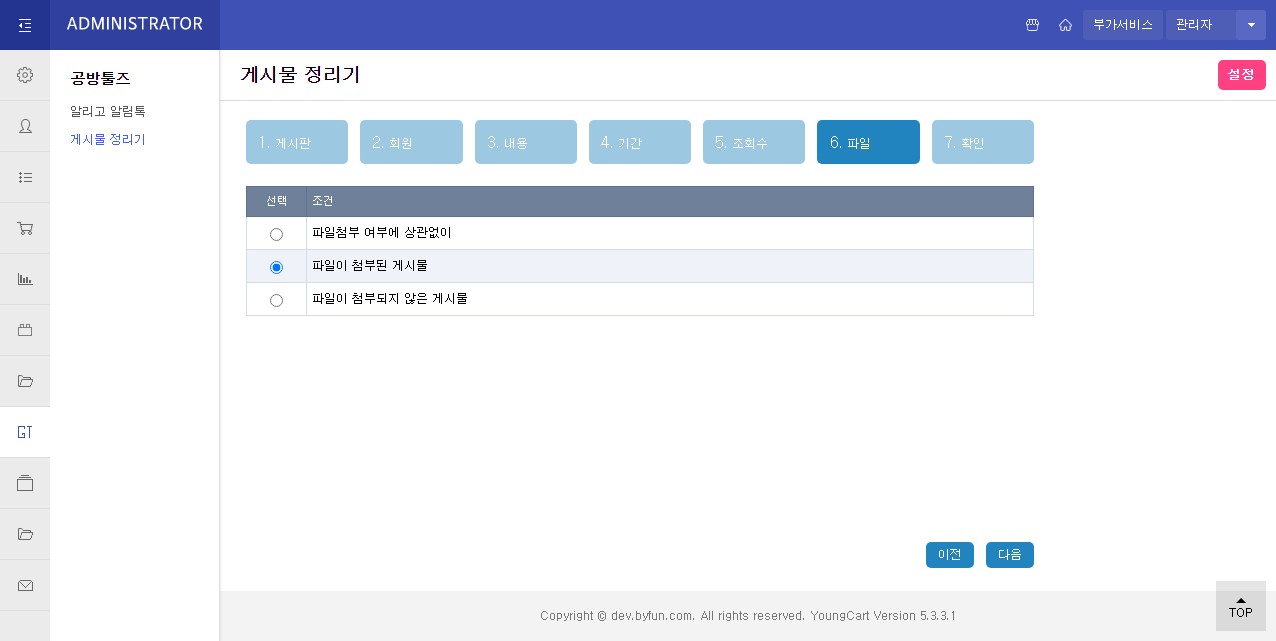Click the red 설정 button
The height and width of the screenshot is (641, 1276).
(x=1241, y=75)
